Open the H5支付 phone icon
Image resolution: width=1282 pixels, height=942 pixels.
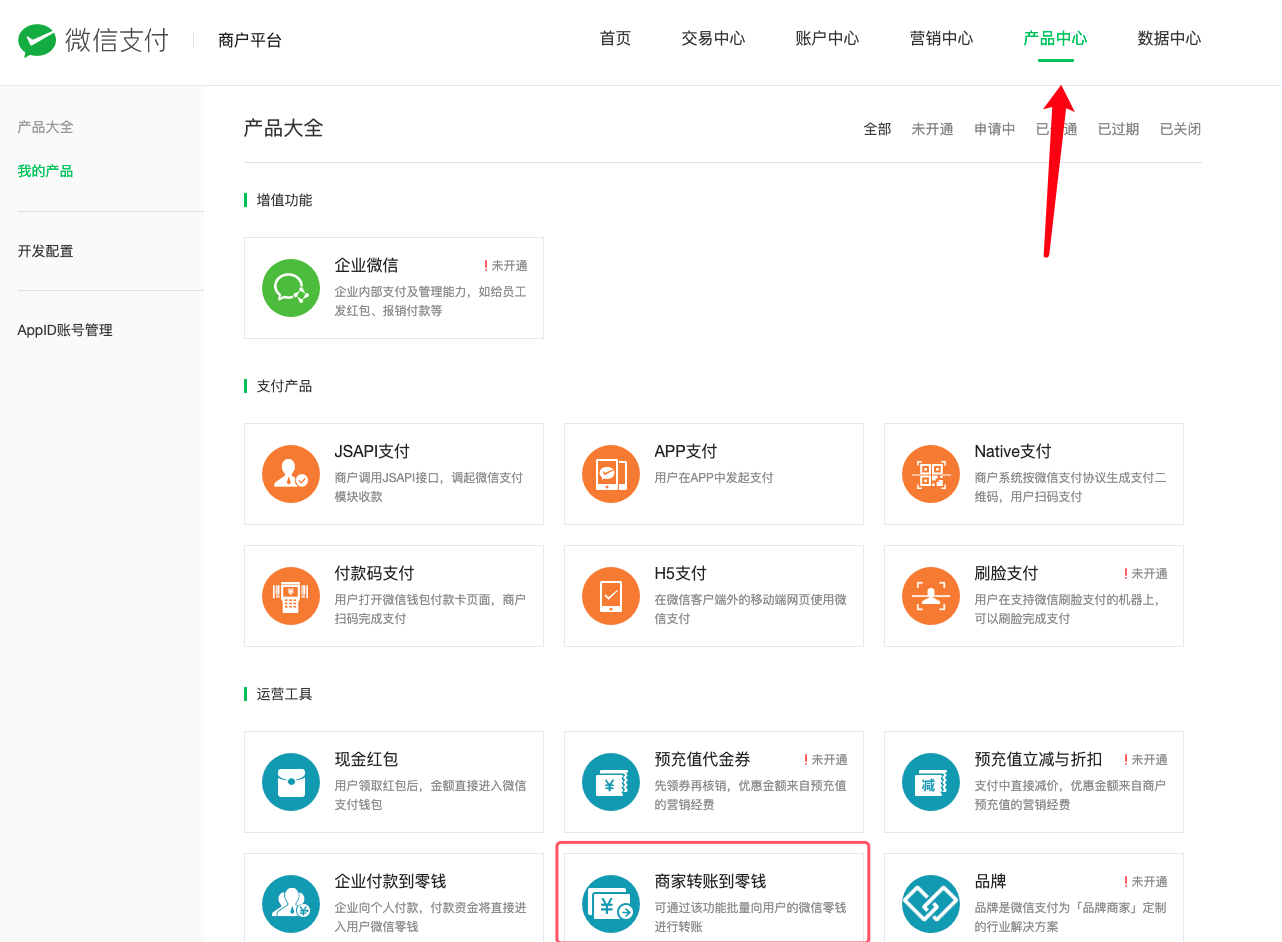point(611,596)
